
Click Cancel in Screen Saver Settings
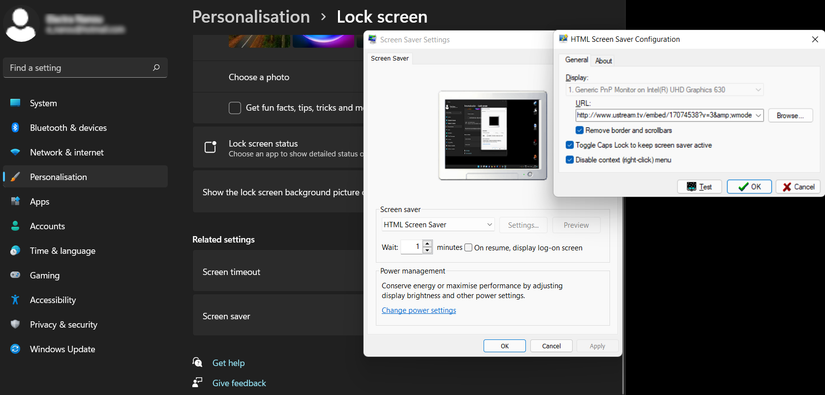(x=551, y=346)
